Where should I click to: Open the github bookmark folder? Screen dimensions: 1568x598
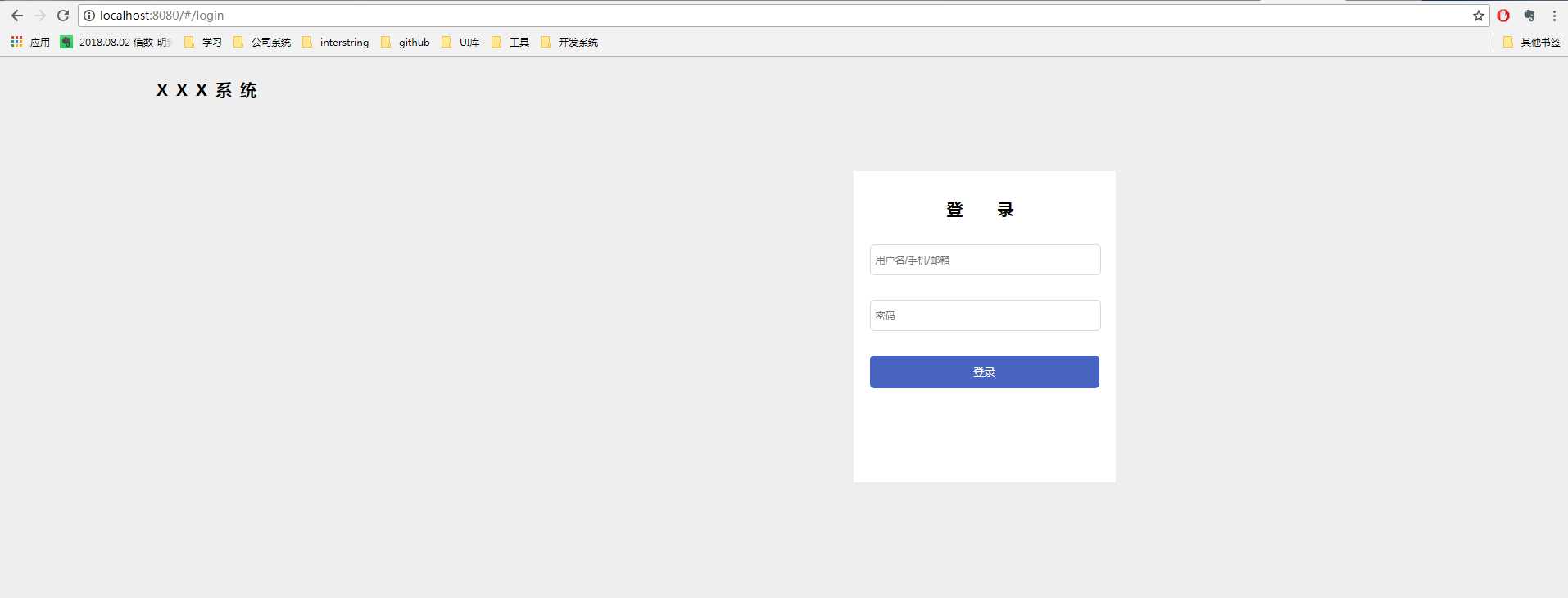406,42
